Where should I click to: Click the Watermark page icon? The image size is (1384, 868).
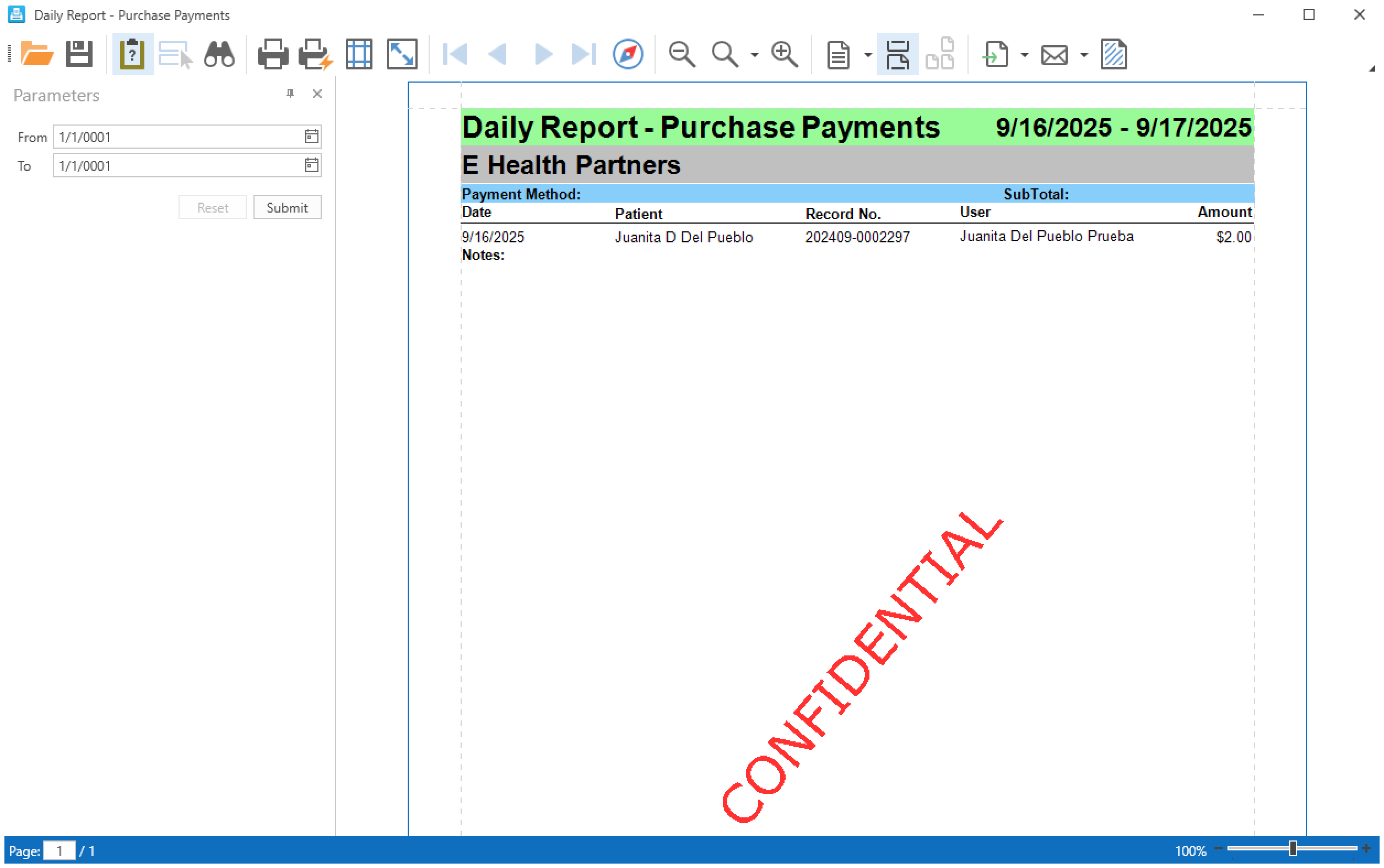coord(1113,55)
